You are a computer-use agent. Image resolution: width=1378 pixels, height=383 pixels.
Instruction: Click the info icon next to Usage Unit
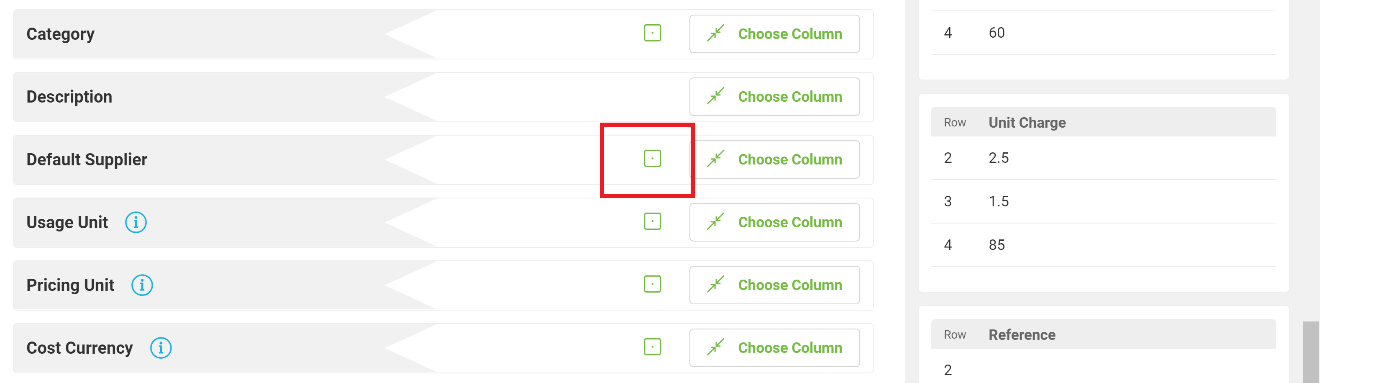point(136,222)
